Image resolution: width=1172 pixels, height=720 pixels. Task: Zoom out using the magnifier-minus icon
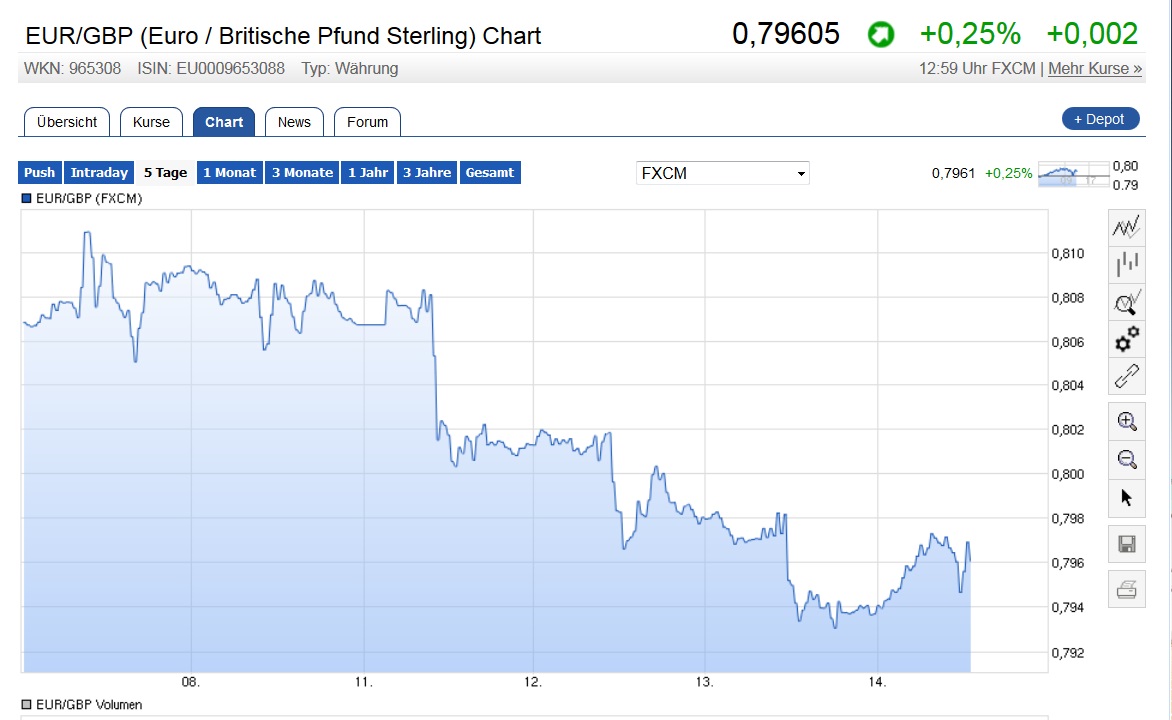pos(1126,459)
